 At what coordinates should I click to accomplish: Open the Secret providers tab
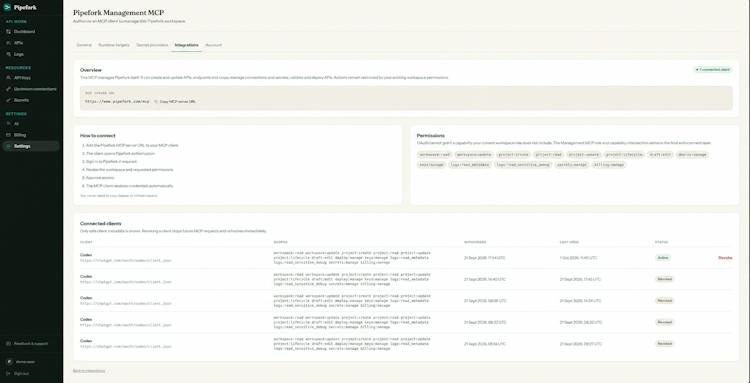click(152, 45)
